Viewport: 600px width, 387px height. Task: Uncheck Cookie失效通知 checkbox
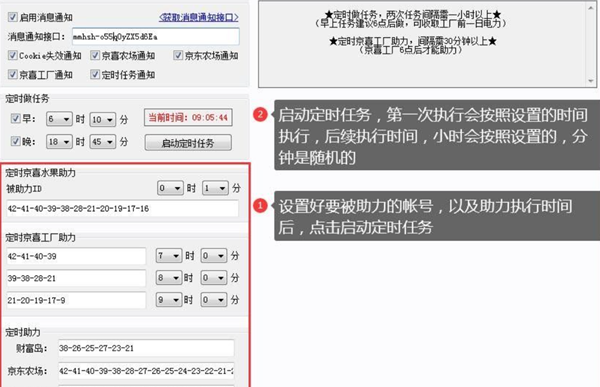13,56
